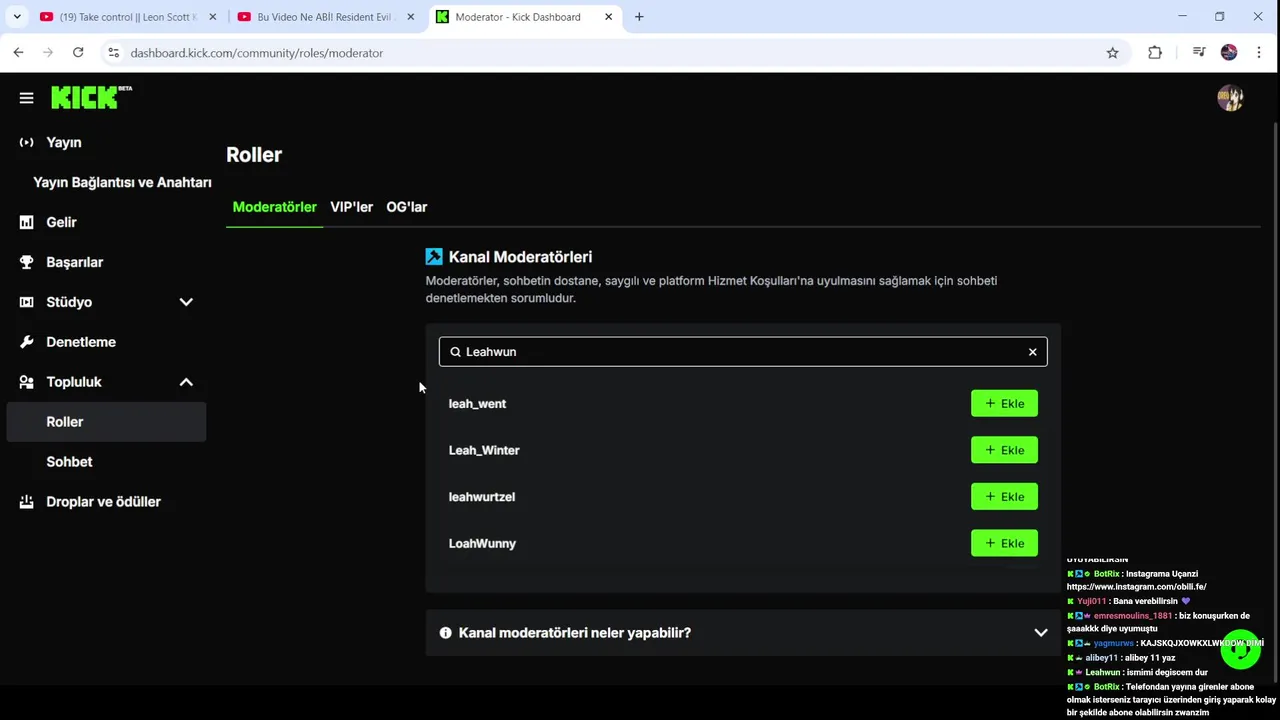This screenshot has width=1280, height=720.
Task: Click the Stüdyo icon
Action: click(27, 302)
